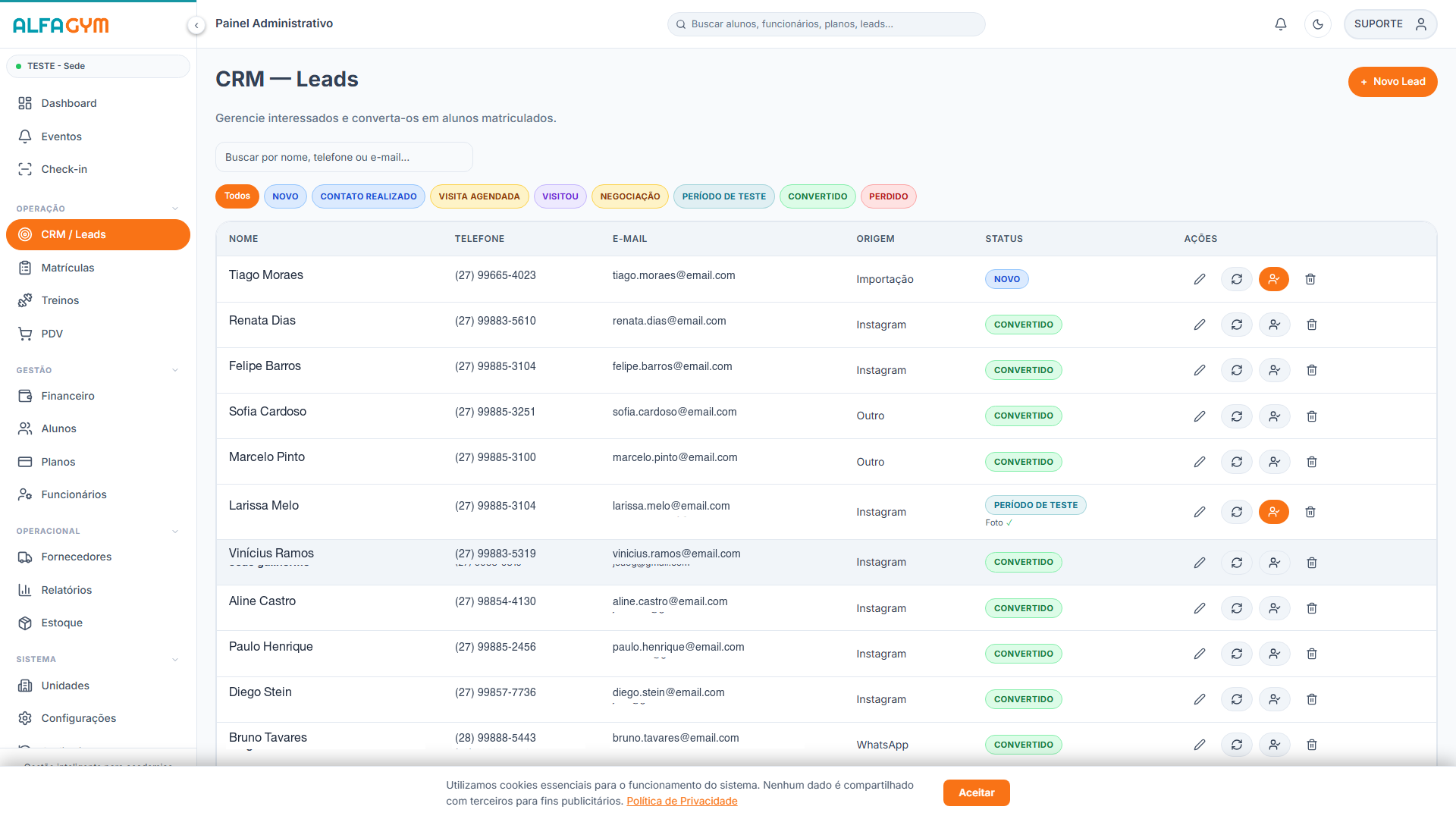Open Treinos in sidebar
Viewport: 1456px width, 819px height.
pos(98,300)
